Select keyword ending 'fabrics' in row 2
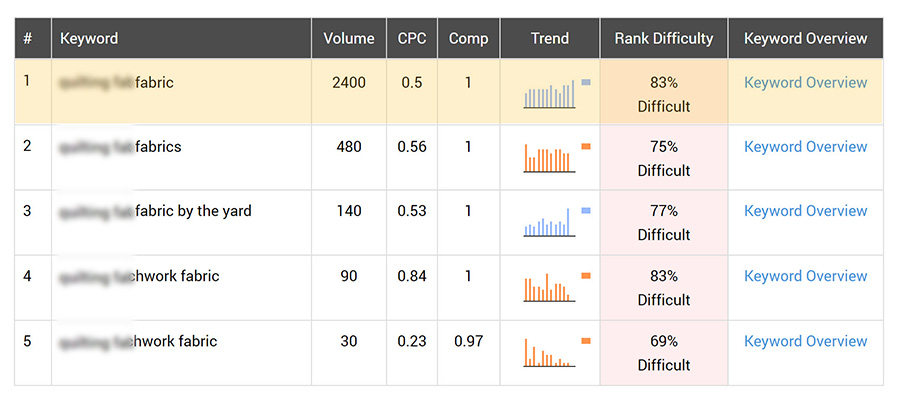The height and width of the screenshot is (398, 900). [x=121, y=147]
